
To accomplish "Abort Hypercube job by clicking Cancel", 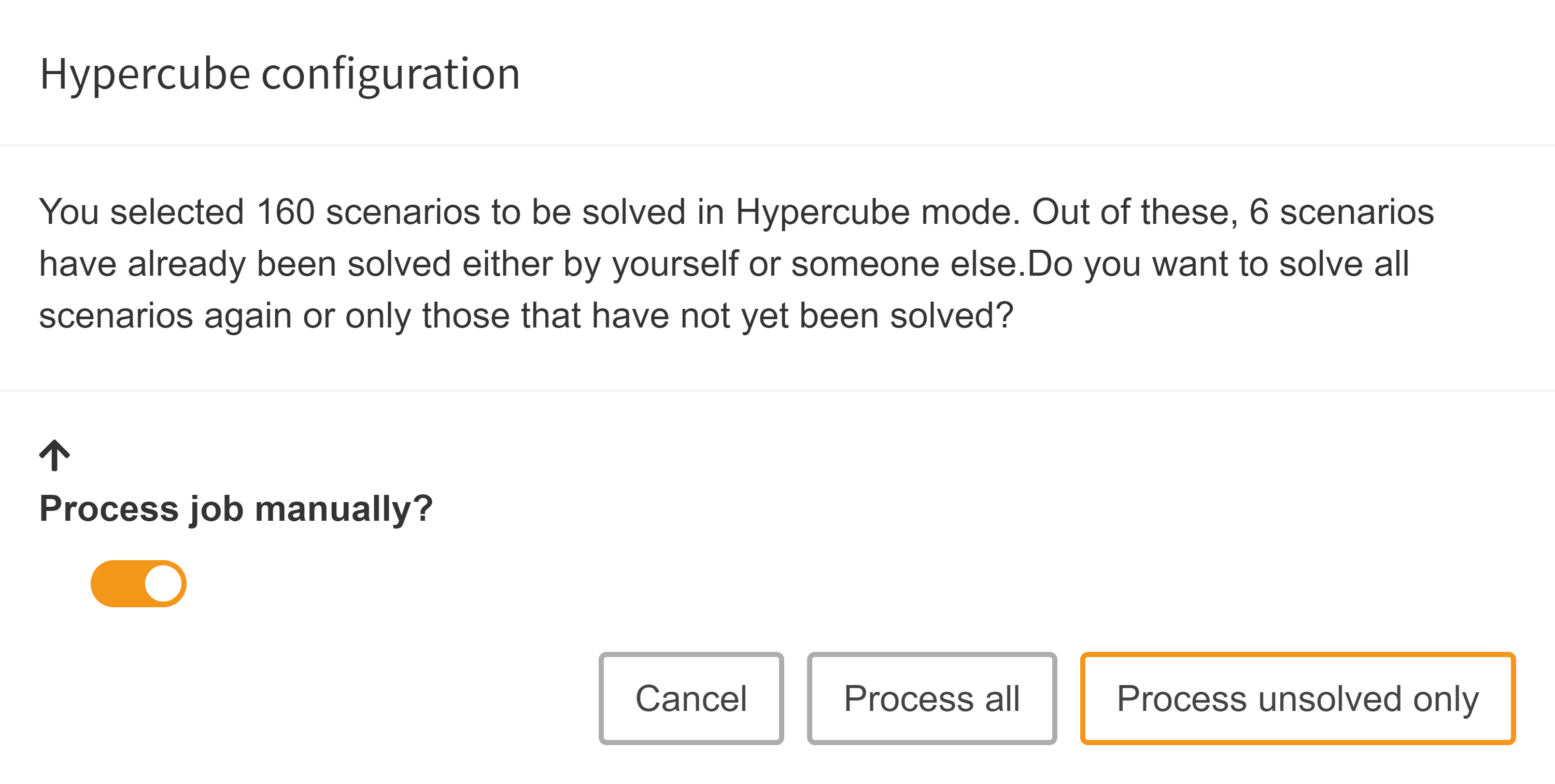I will coord(690,699).
